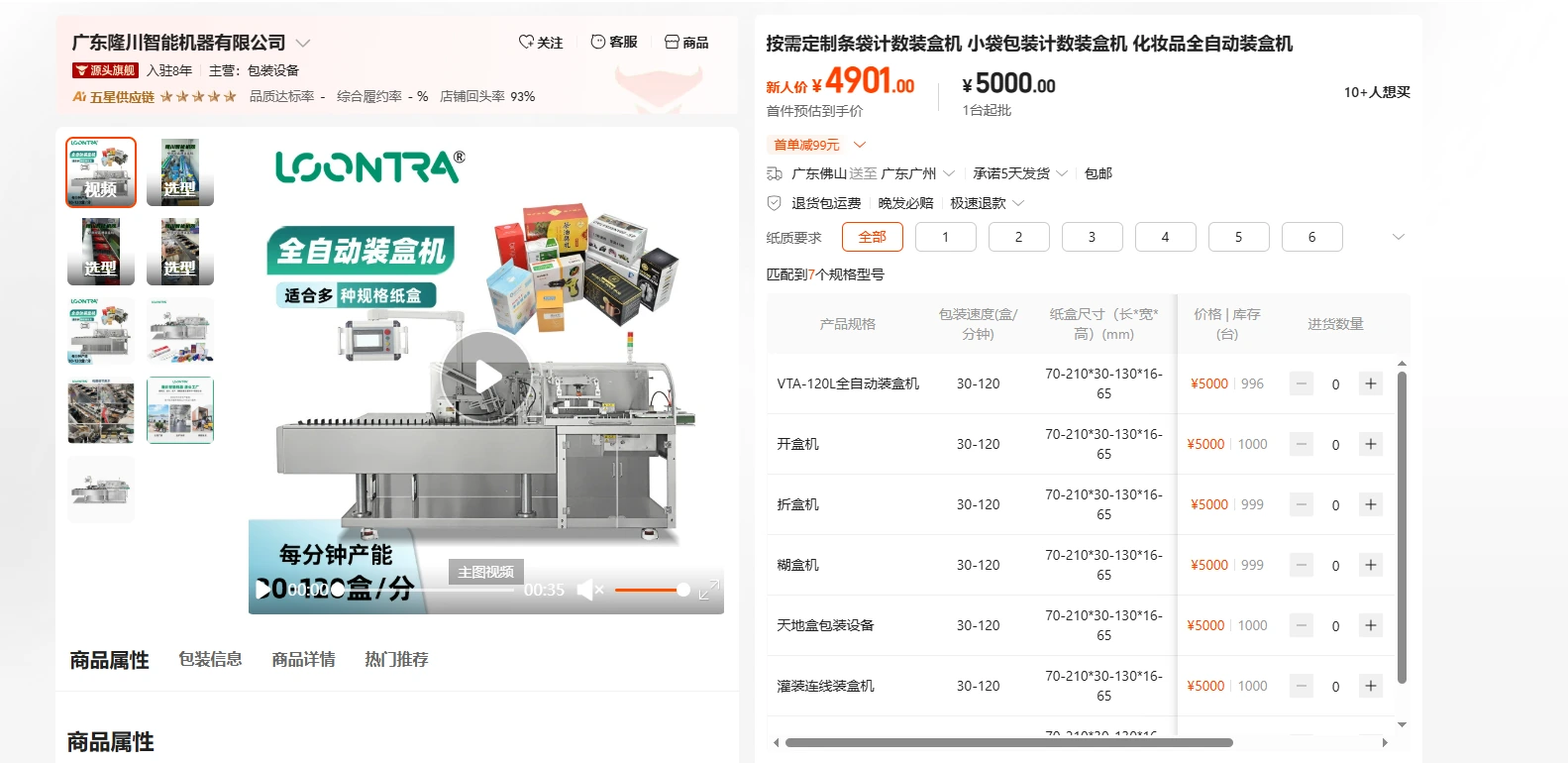Click the spec table vertical scrollbar

pyautogui.click(x=1402, y=528)
